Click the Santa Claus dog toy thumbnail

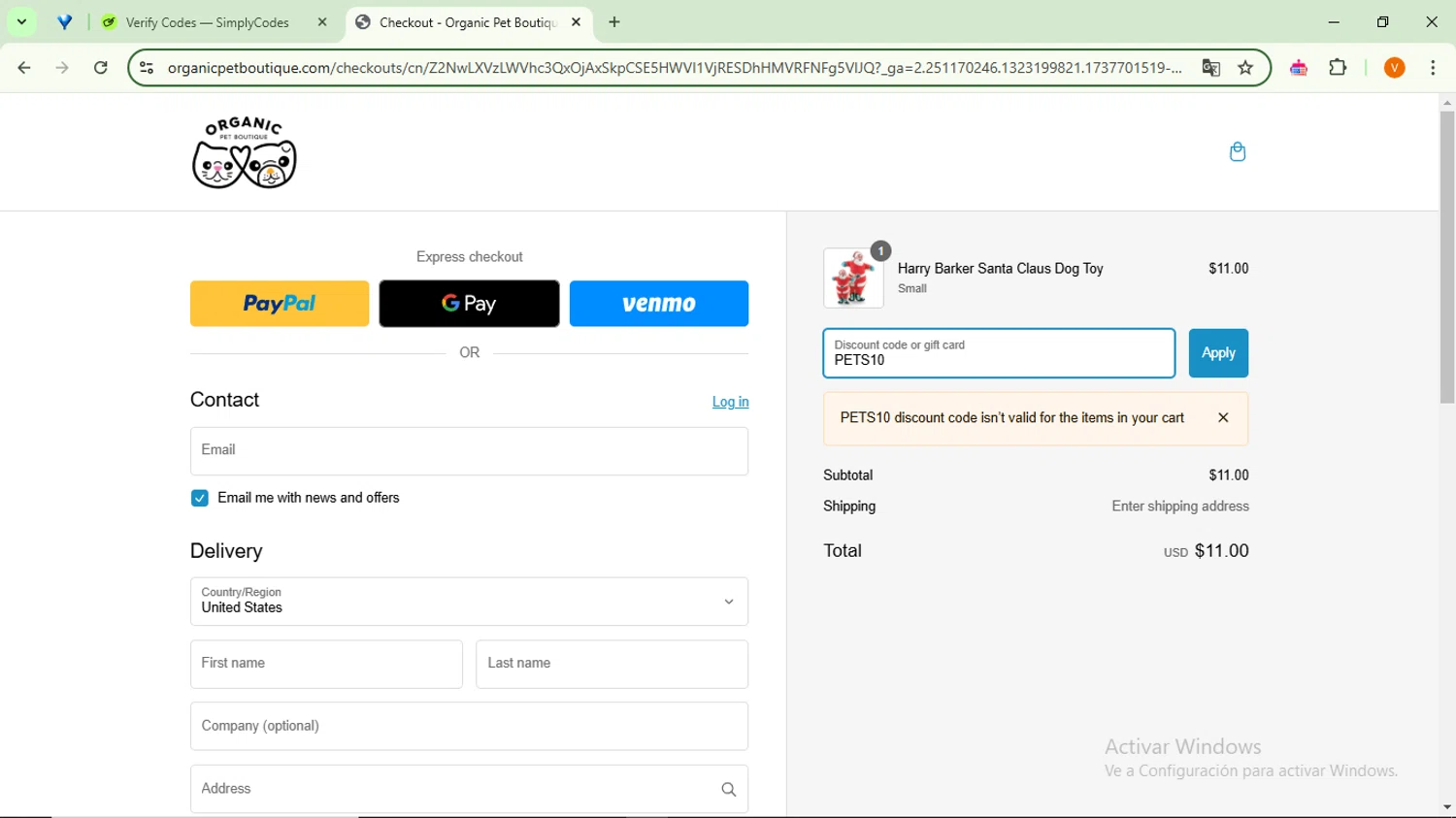point(853,278)
